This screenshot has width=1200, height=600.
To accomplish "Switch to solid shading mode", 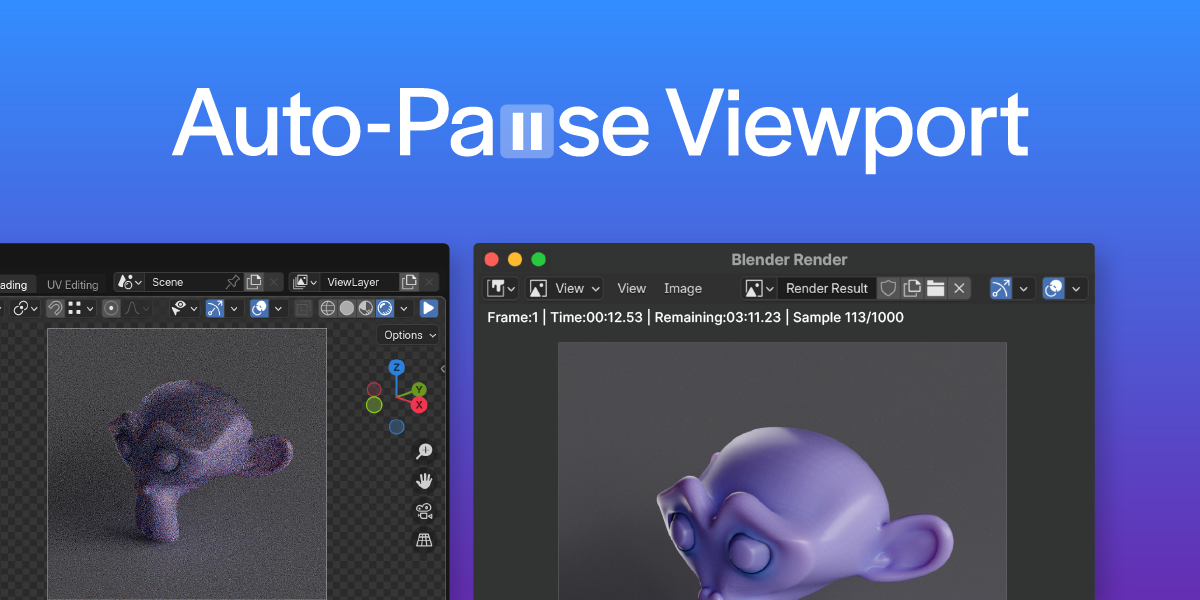I will (347, 308).
